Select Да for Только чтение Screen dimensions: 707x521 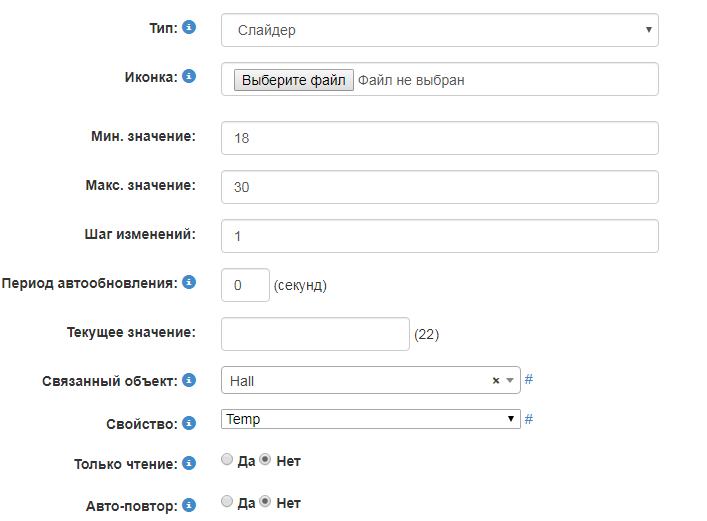coord(227,461)
